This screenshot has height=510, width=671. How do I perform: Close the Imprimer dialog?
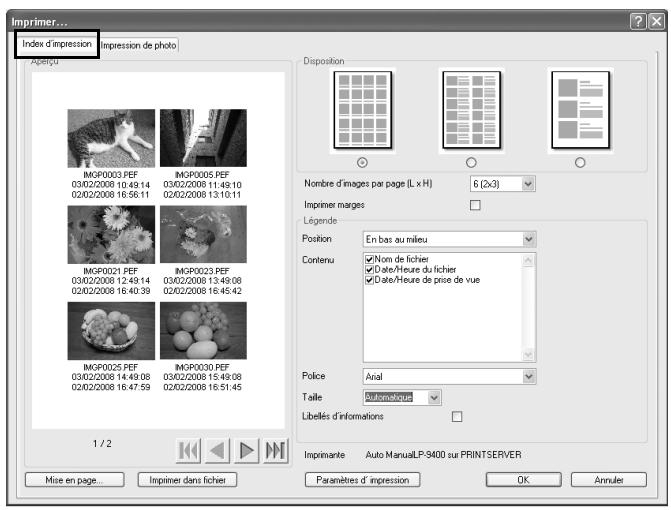coord(656,21)
